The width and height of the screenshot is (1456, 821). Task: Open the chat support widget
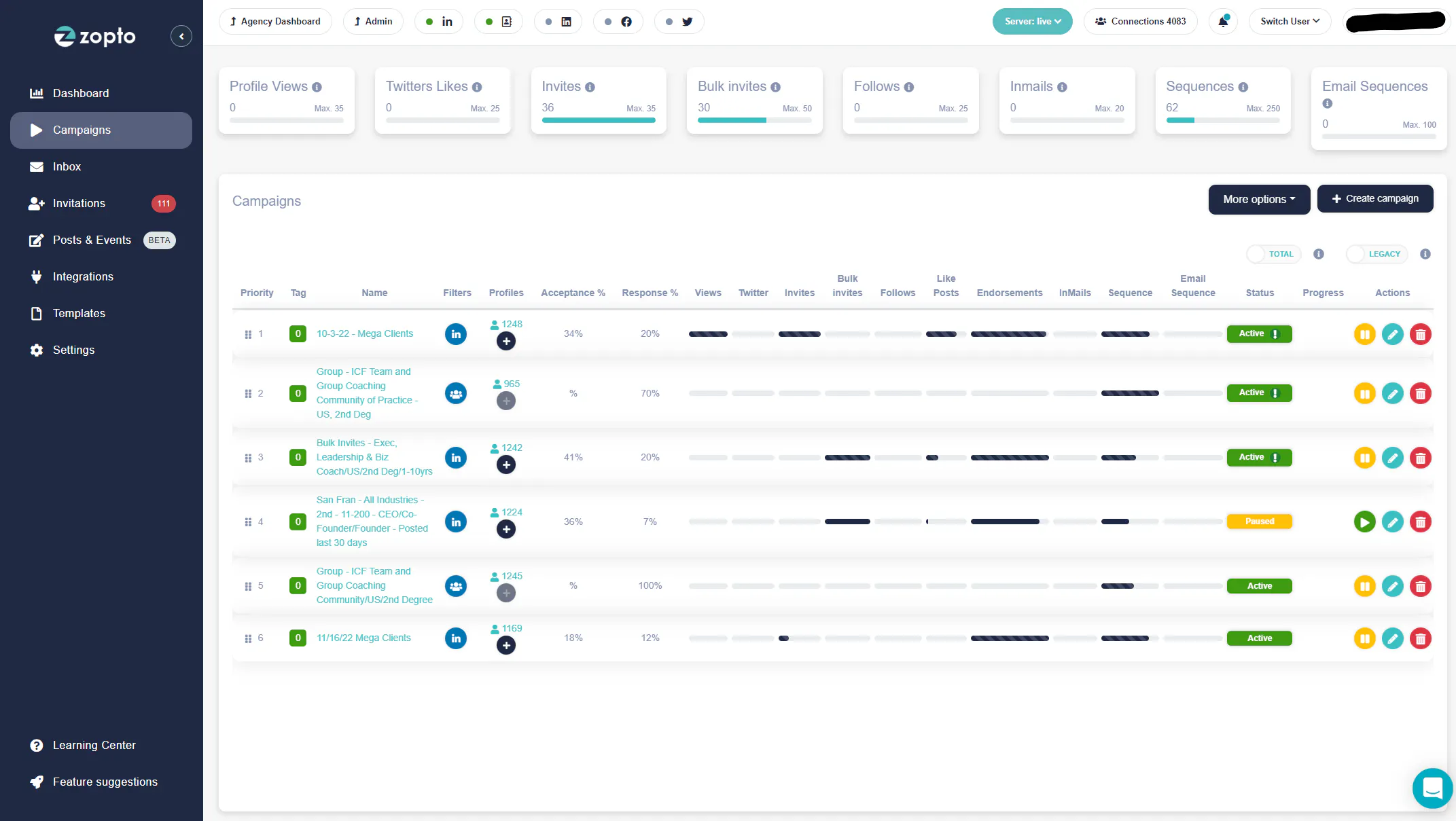(1432, 788)
